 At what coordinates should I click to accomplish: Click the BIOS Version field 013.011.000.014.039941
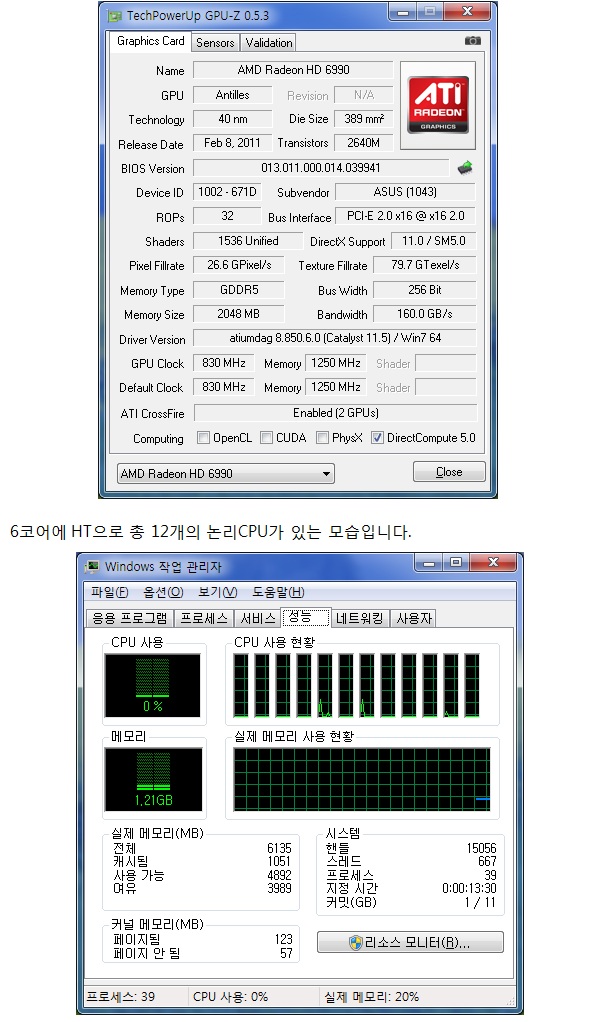pyautogui.click(x=321, y=168)
